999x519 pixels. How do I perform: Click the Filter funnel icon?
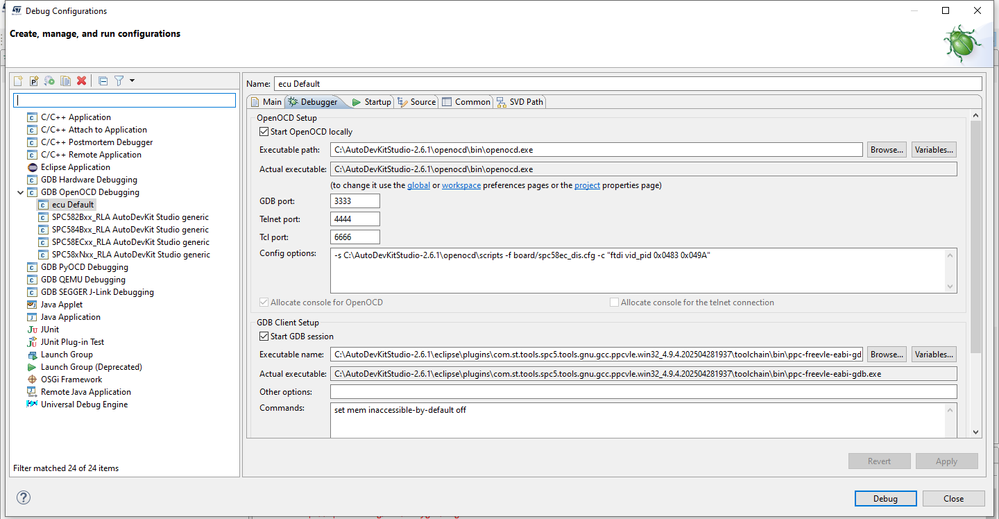click(119, 81)
